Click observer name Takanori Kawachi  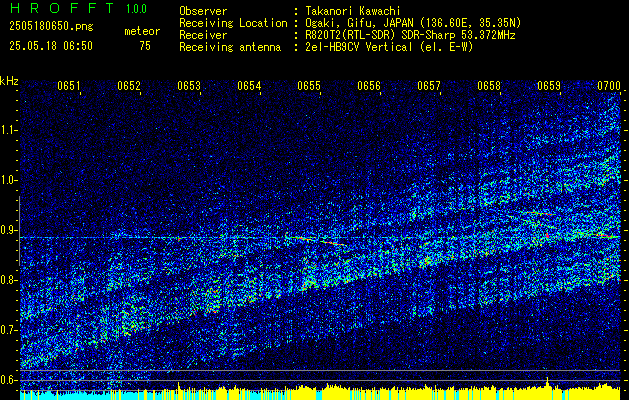352,11
